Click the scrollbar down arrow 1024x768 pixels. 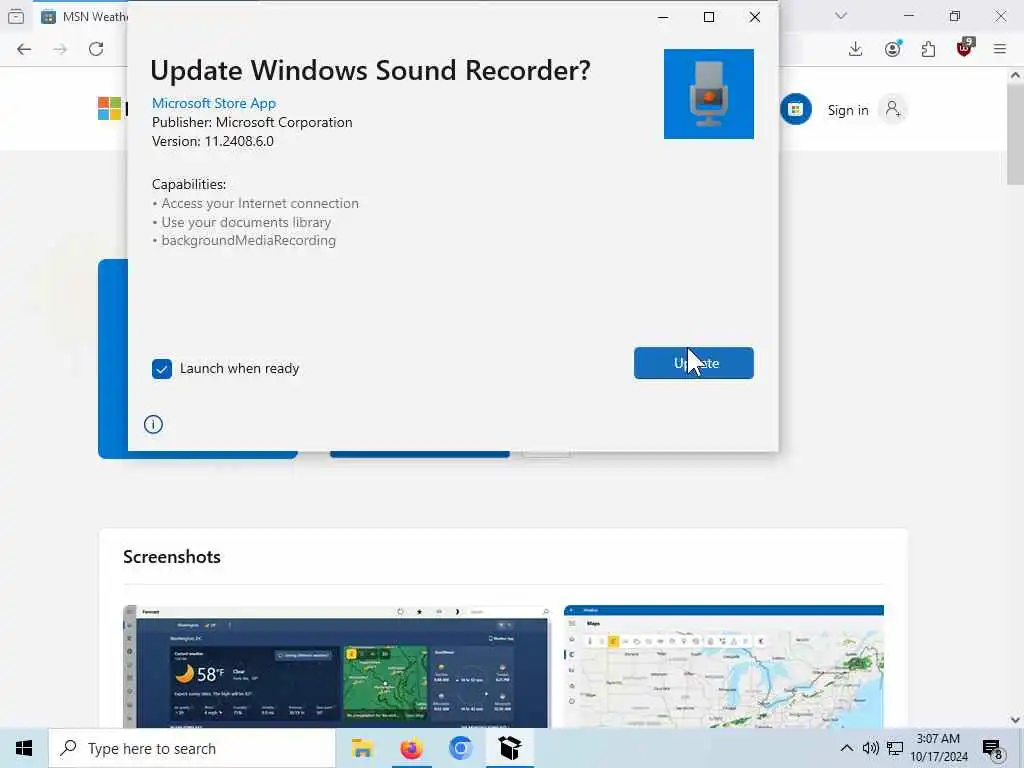pyautogui.click(x=1015, y=720)
